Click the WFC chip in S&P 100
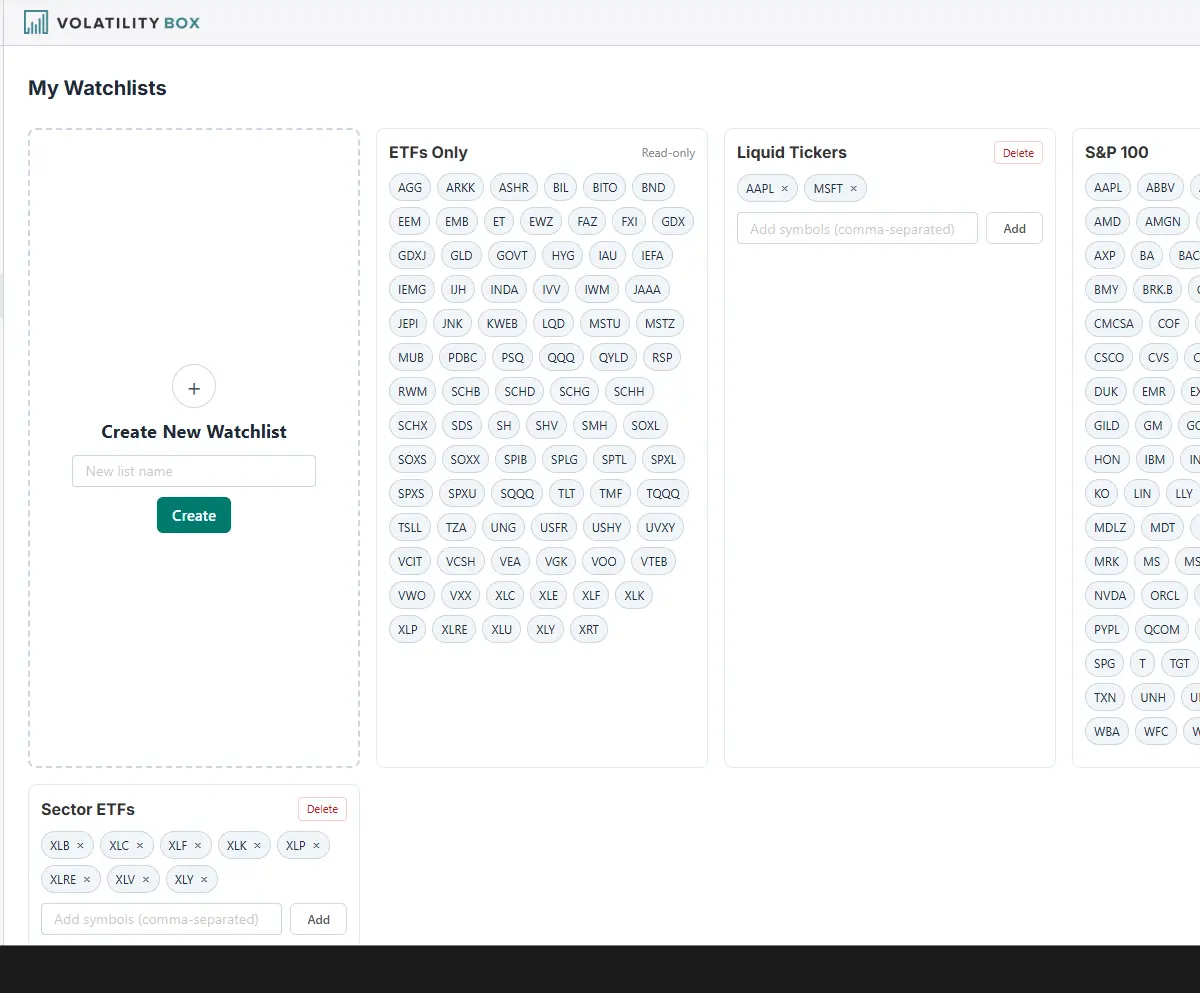 pyautogui.click(x=1156, y=731)
